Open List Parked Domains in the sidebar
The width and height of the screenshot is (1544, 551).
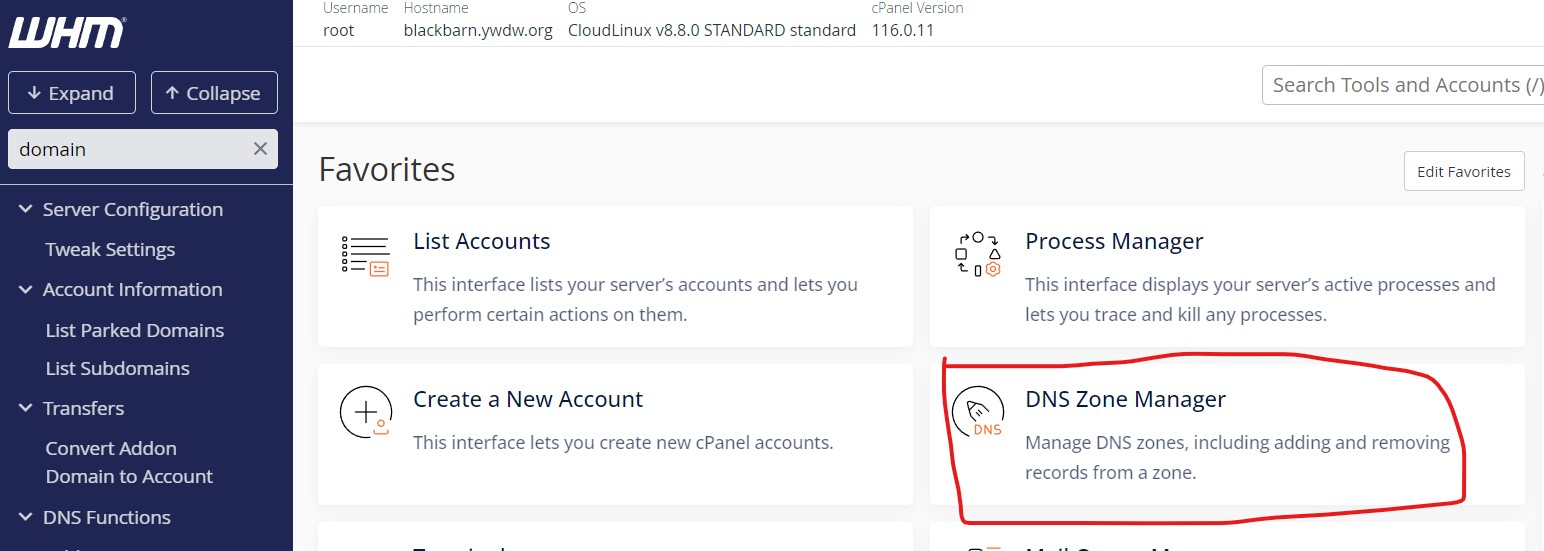(x=135, y=330)
